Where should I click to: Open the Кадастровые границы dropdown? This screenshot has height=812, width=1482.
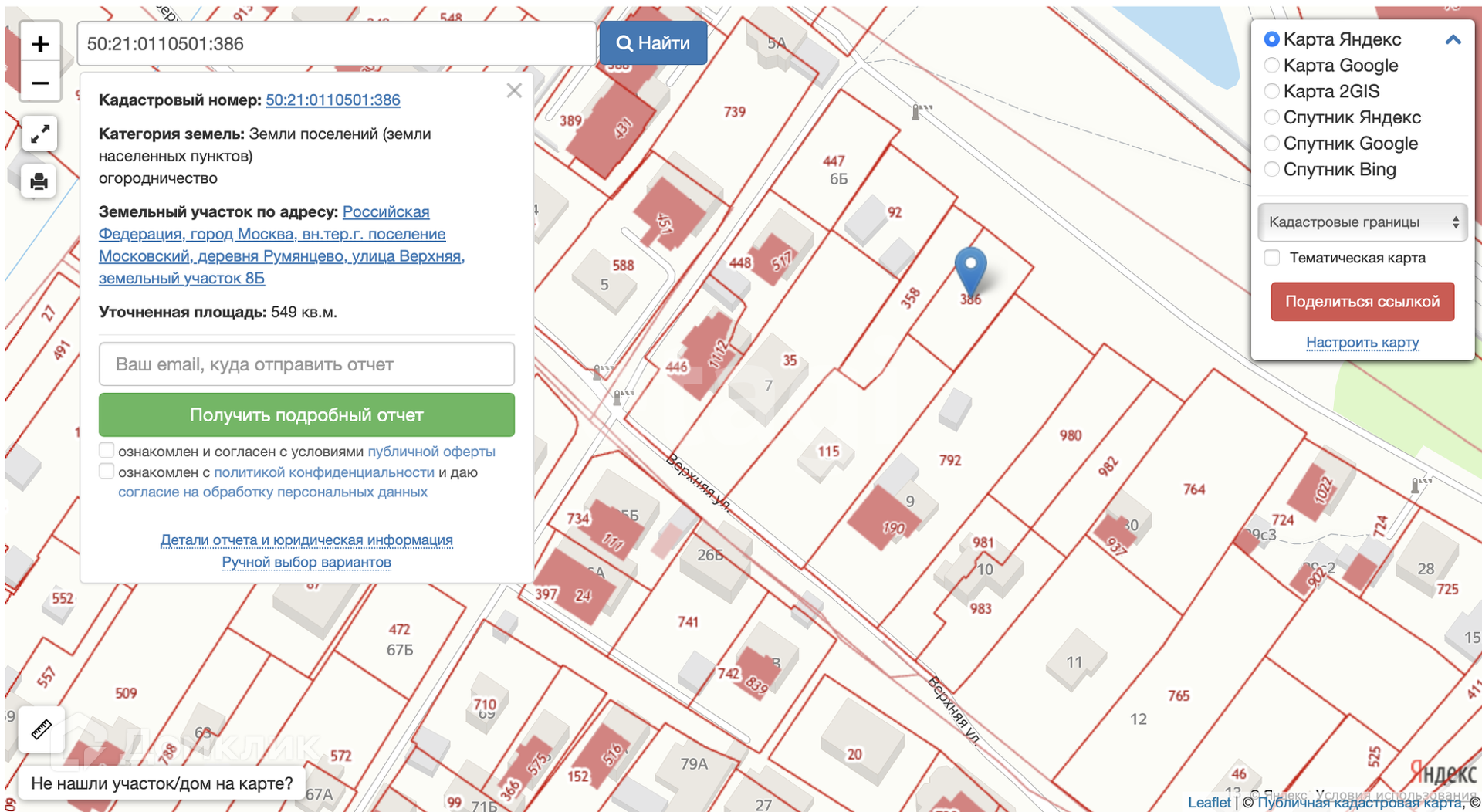pyautogui.click(x=1362, y=222)
